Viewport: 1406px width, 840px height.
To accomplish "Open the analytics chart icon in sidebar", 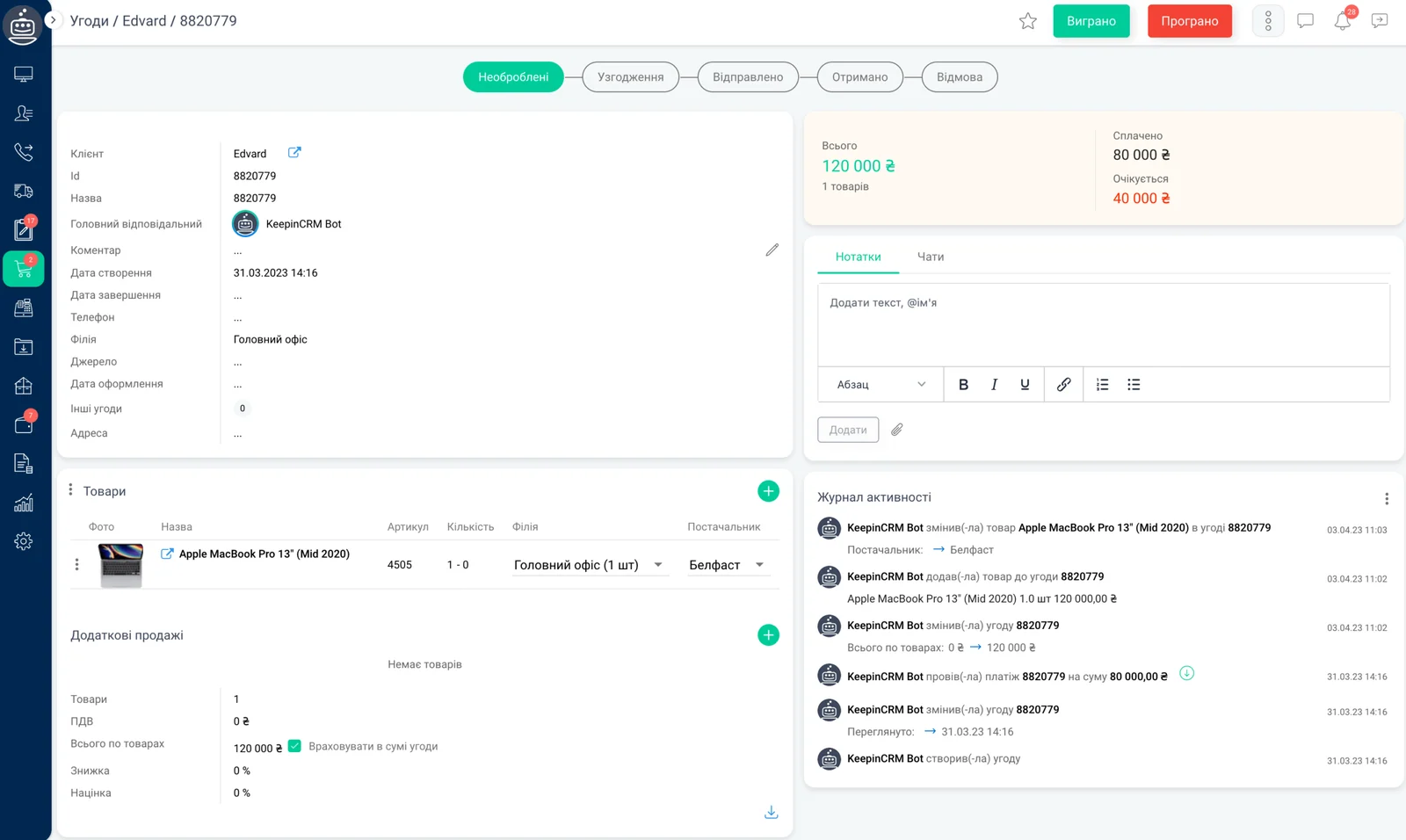I will pos(24,503).
